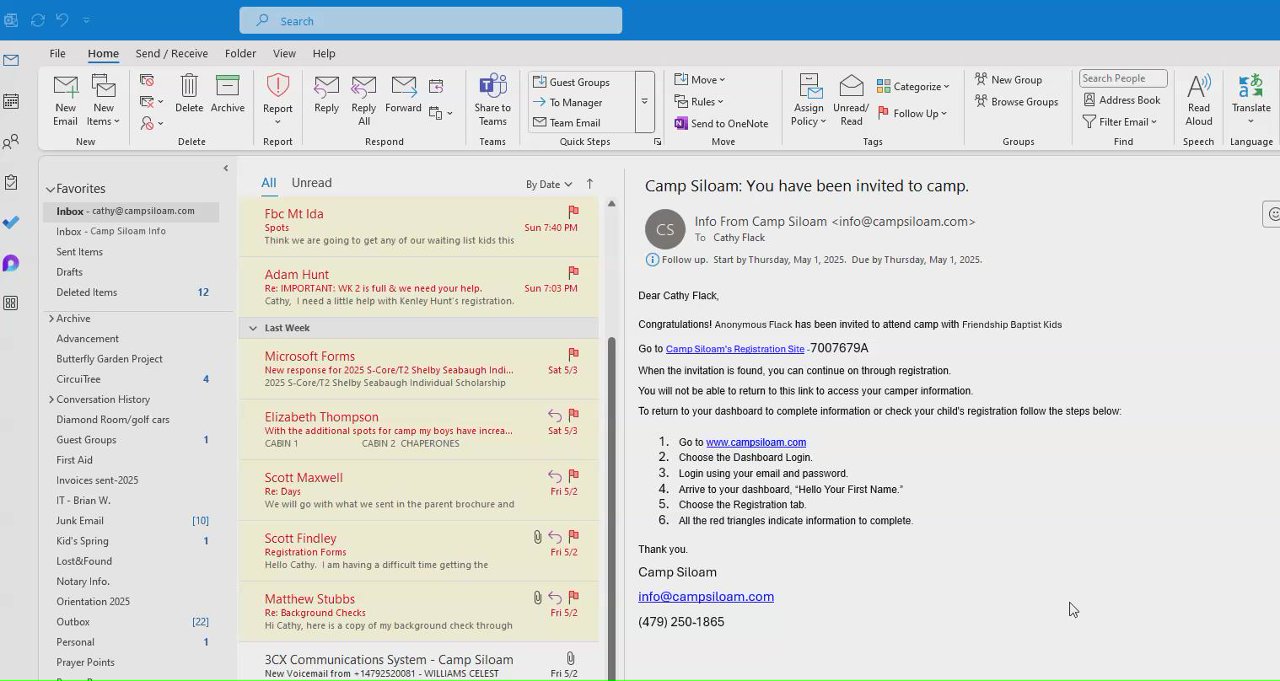
Task: Switch to the Home ribbon tab
Action: pyautogui.click(x=103, y=53)
